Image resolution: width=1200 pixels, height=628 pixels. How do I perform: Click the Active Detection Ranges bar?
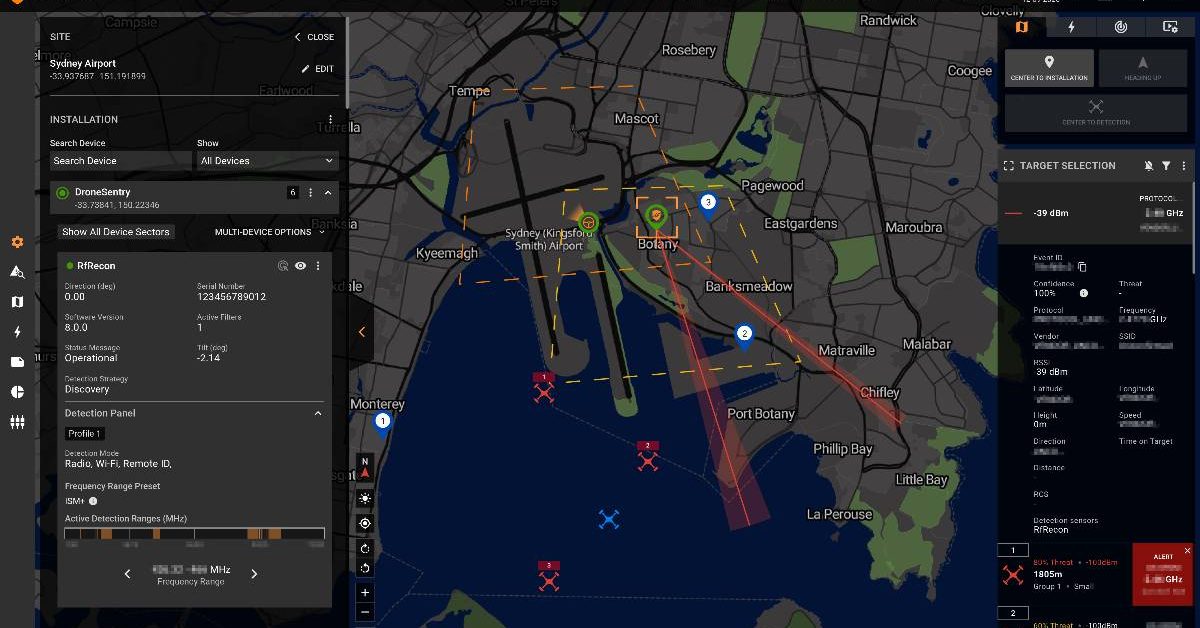(x=194, y=534)
